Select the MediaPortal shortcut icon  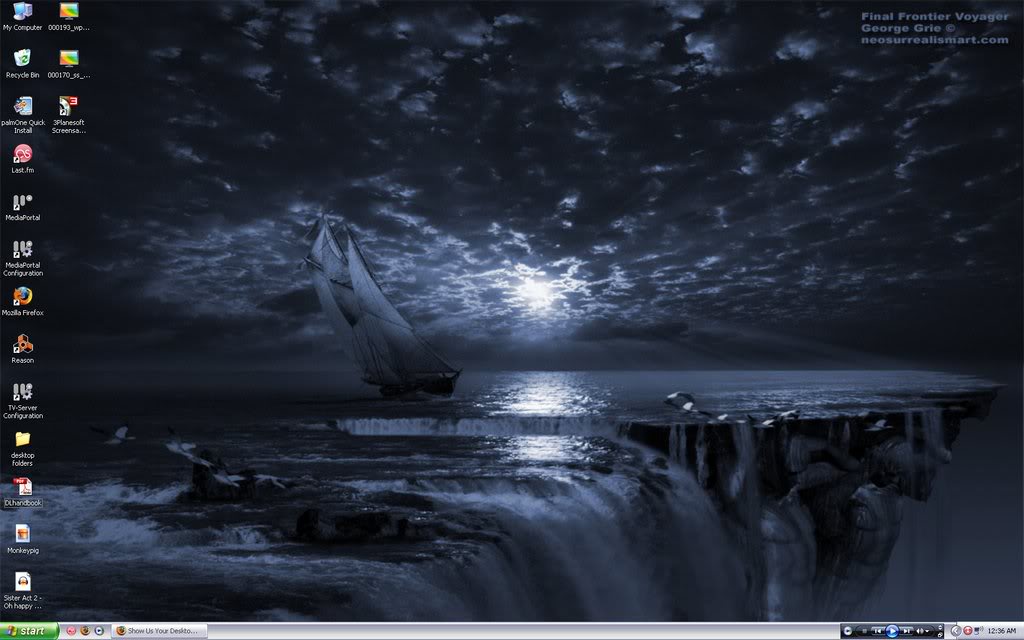click(22, 207)
